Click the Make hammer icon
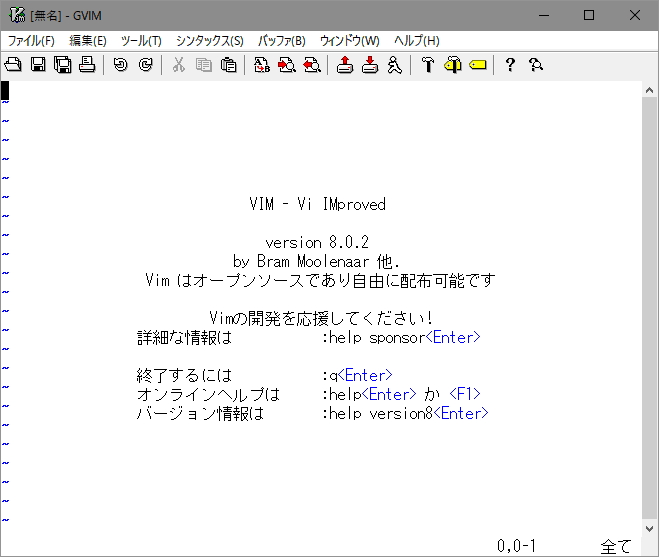Viewport: 659px width, 557px height. click(428, 65)
